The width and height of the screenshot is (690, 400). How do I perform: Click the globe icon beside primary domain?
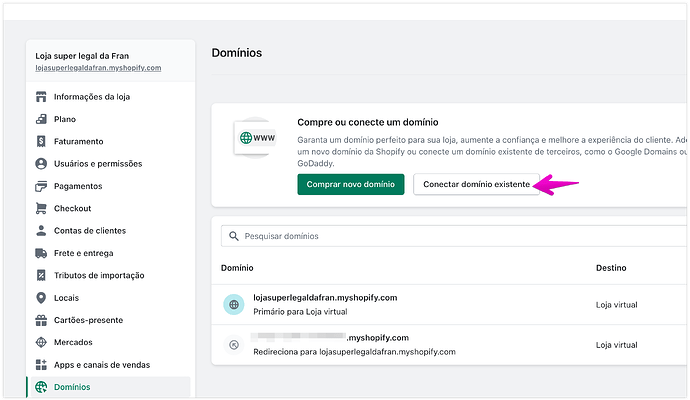click(x=233, y=304)
